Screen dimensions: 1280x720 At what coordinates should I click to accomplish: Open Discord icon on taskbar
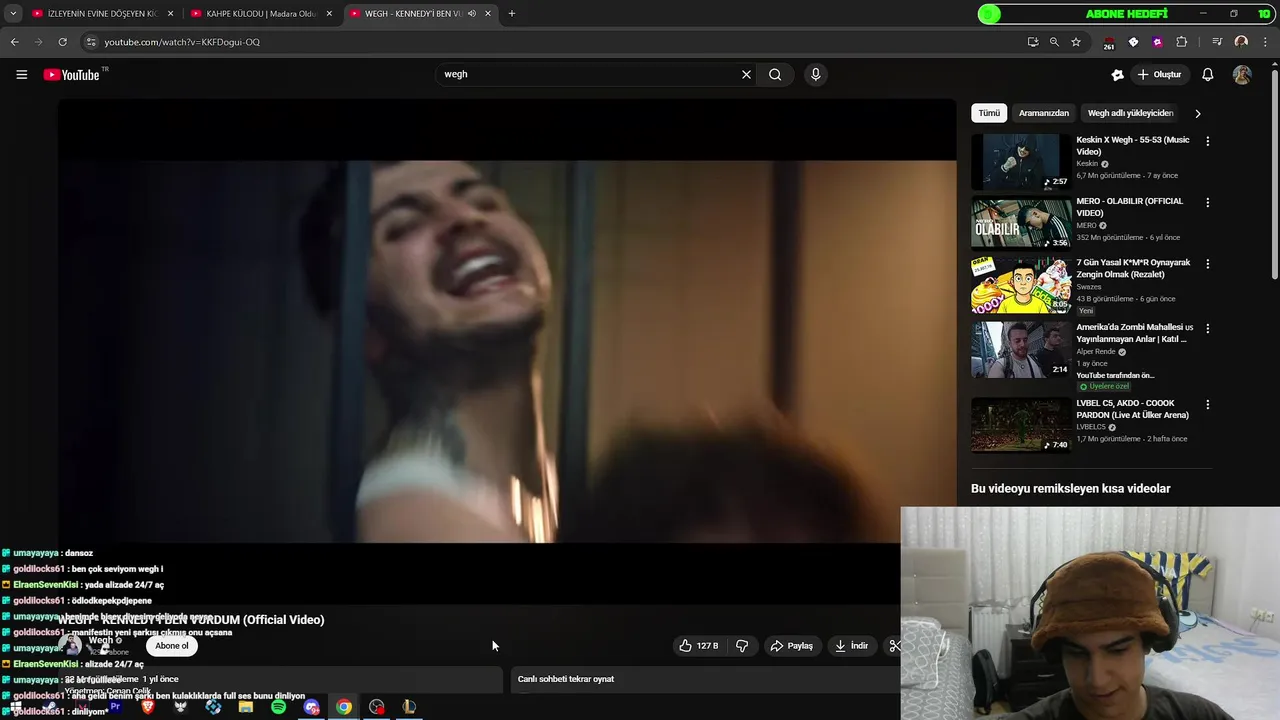pos(311,707)
